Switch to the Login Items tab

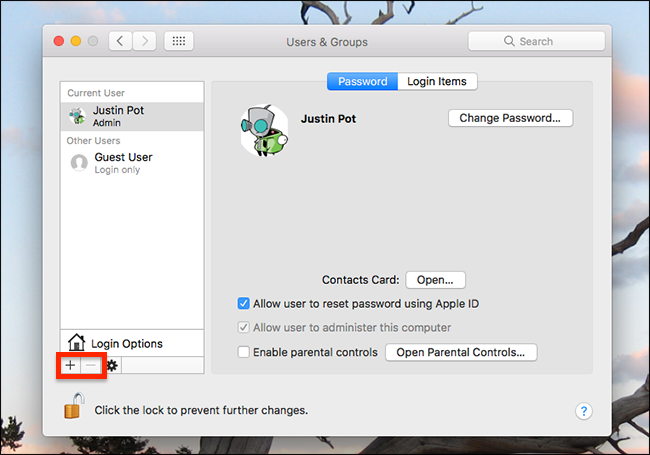[436, 81]
